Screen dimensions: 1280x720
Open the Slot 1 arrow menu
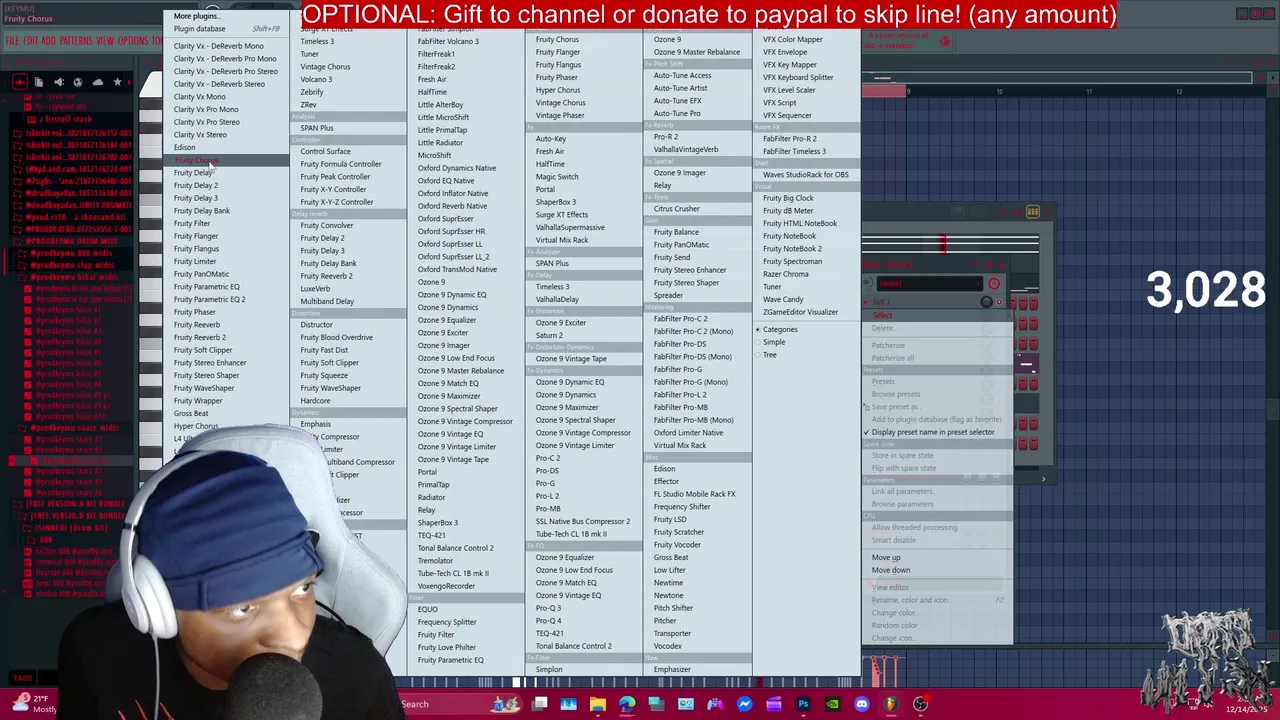(867, 302)
